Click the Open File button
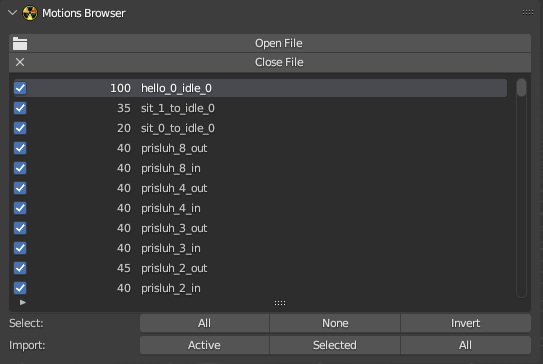Screen dimensions: 543x364 coord(270,43)
